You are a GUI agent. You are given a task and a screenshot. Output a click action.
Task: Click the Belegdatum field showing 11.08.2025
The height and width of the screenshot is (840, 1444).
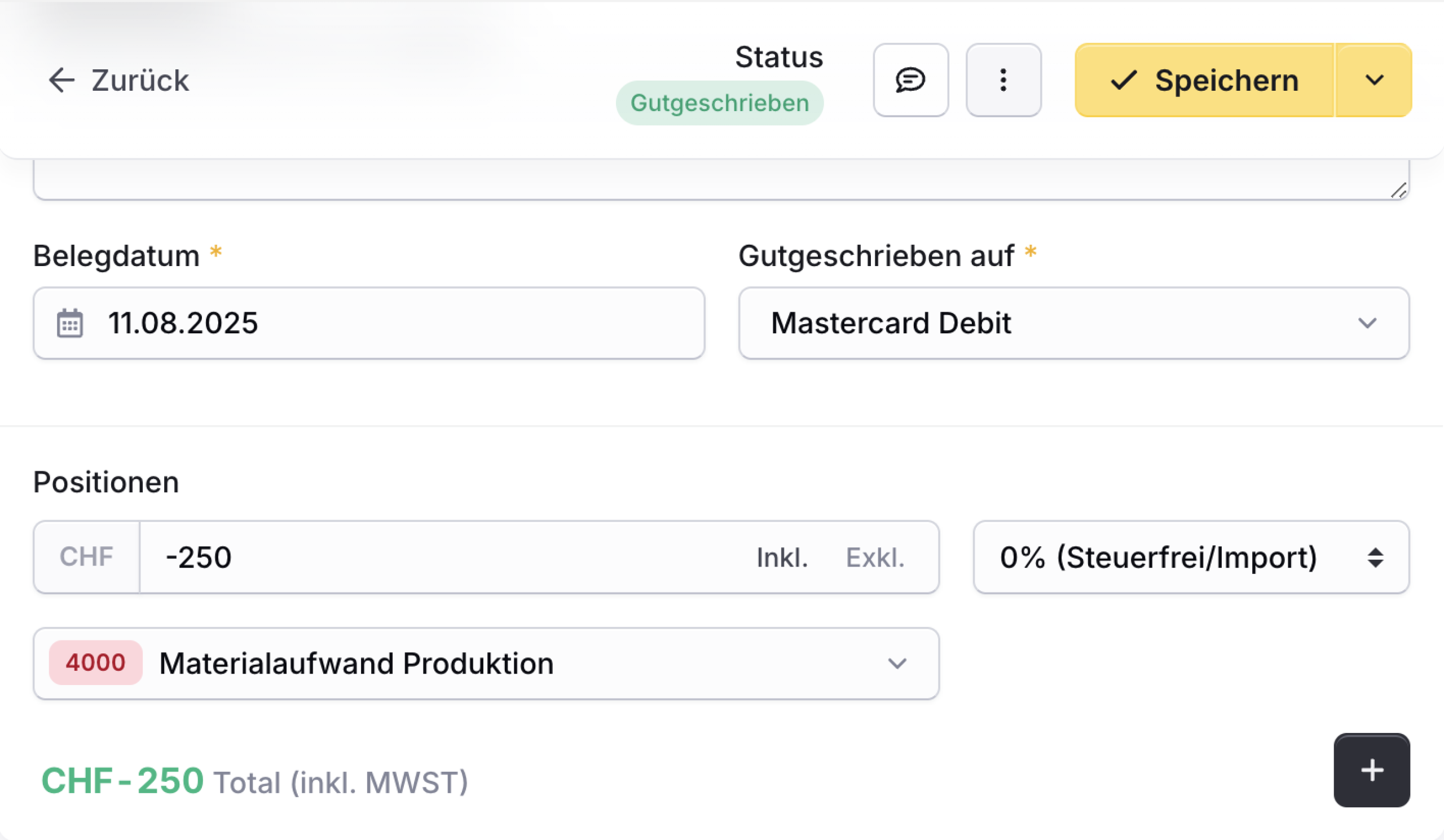click(369, 323)
